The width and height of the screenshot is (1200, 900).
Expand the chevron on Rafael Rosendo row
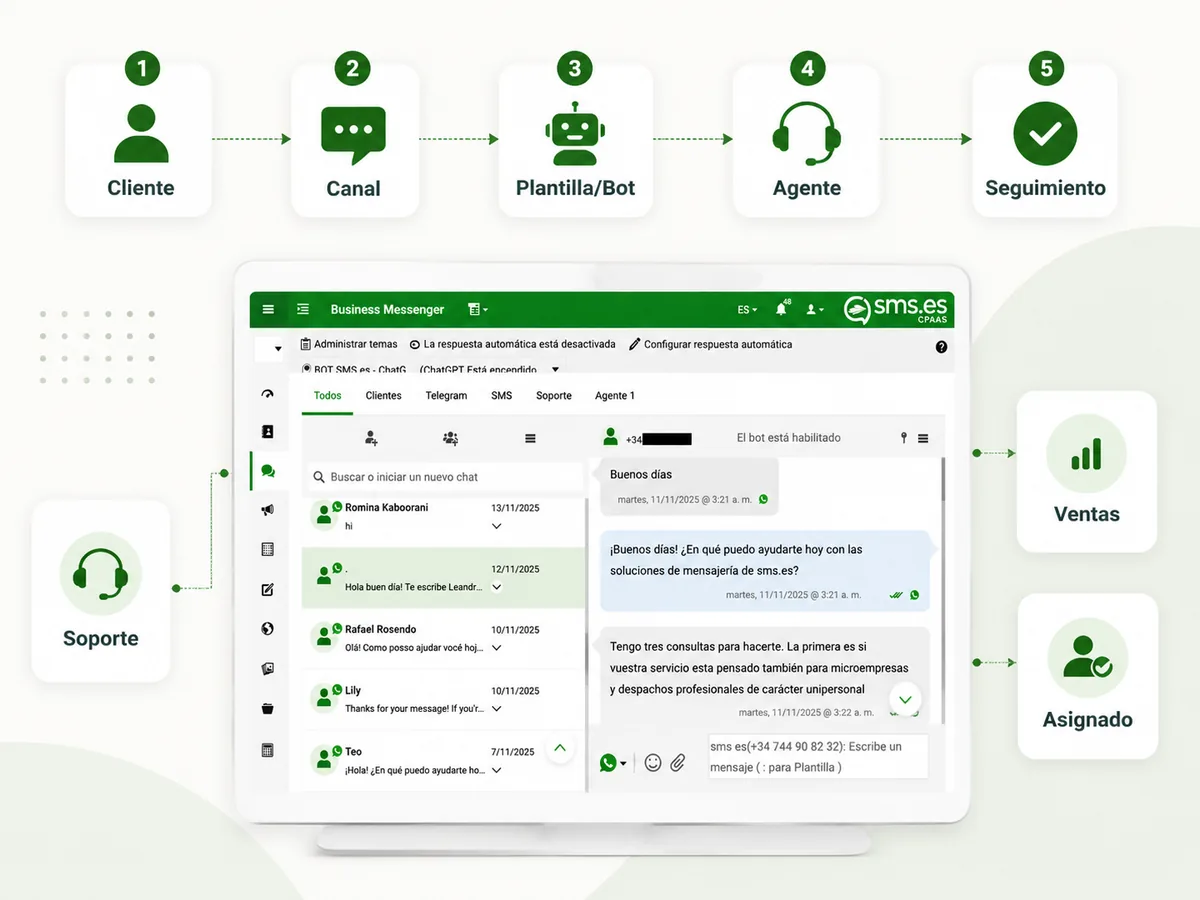coord(497,648)
